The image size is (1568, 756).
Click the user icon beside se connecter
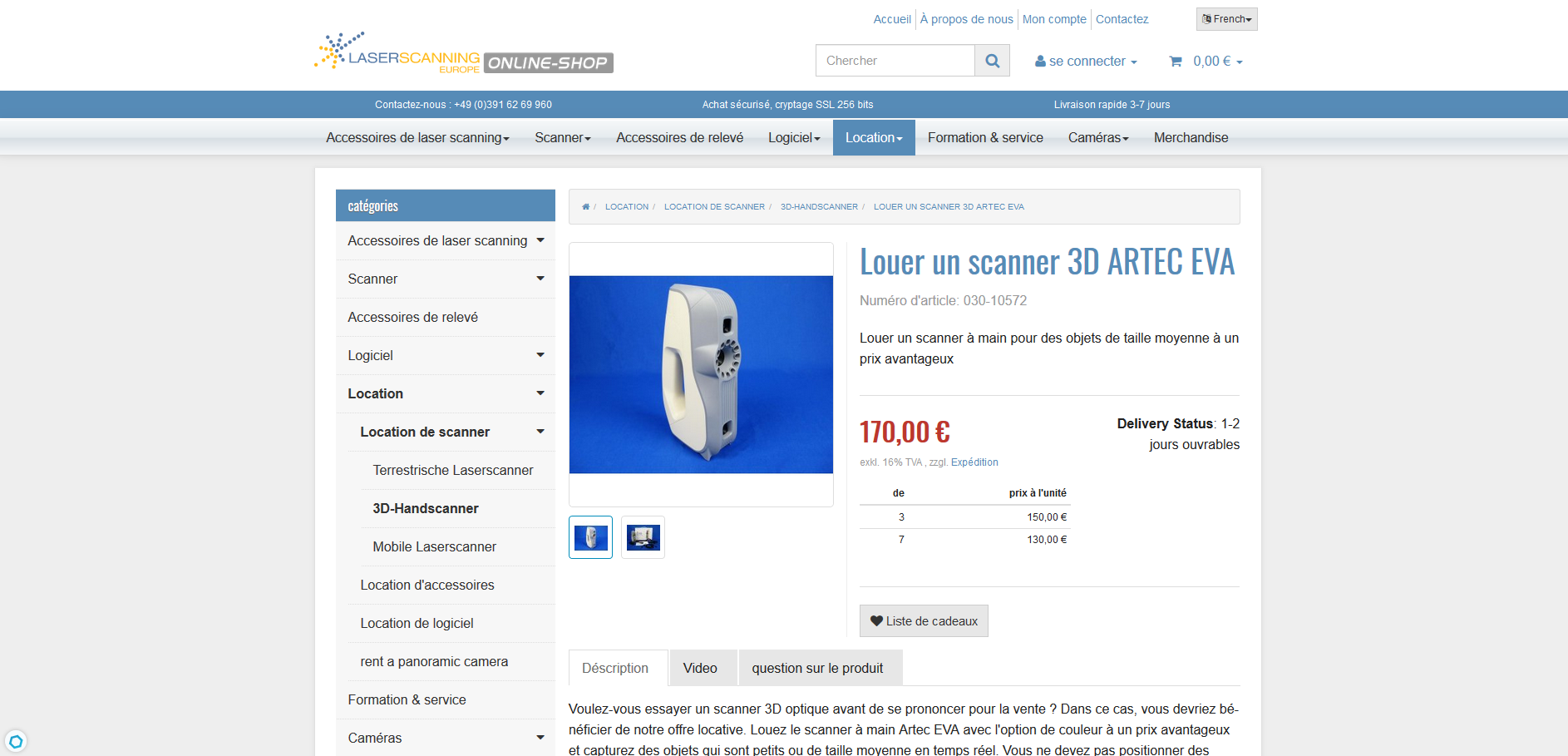click(1040, 61)
